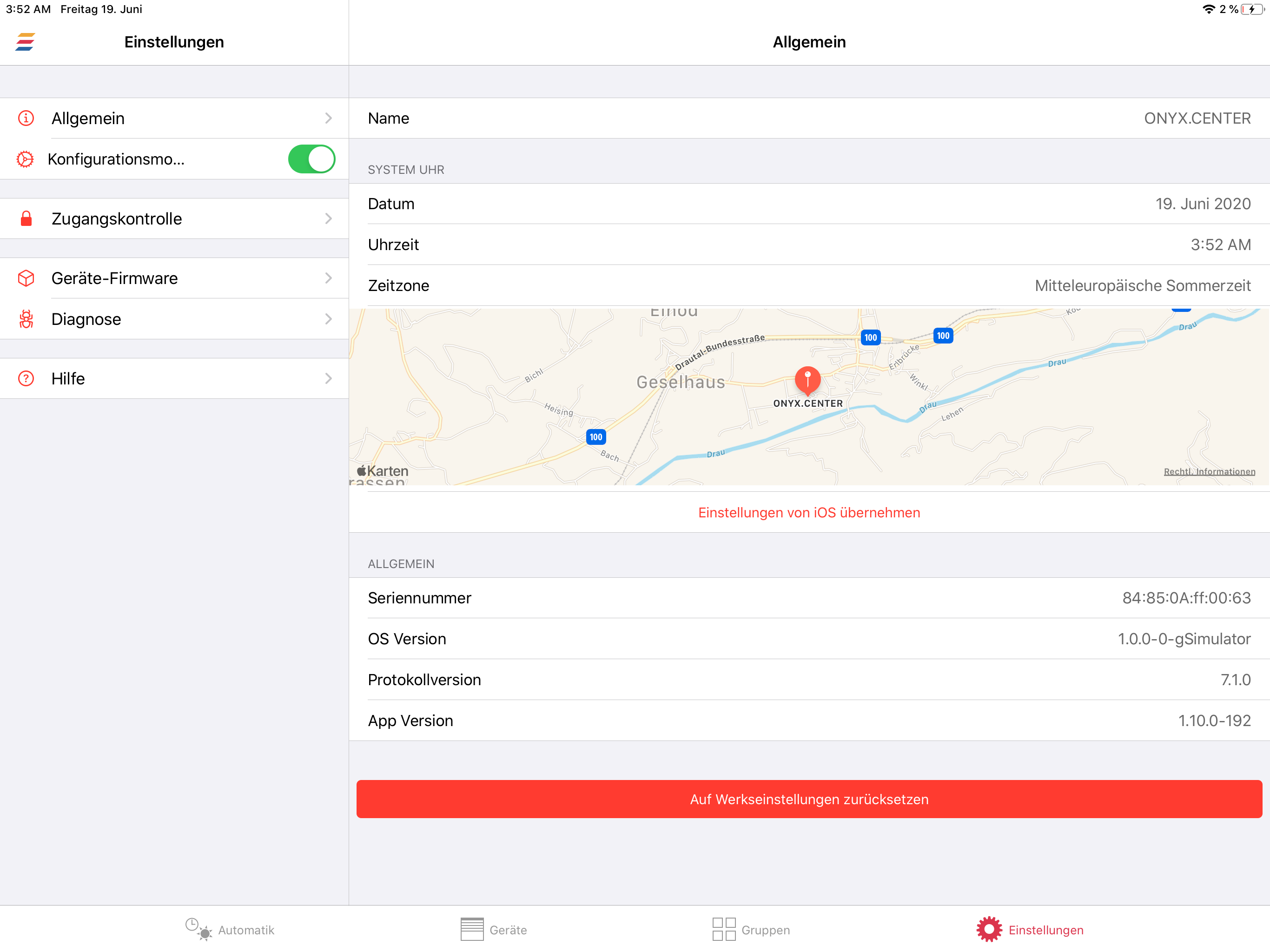The image size is (1270, 952).
Task: Tap the Wi-Fi status icon
Action: (1209, 9)
